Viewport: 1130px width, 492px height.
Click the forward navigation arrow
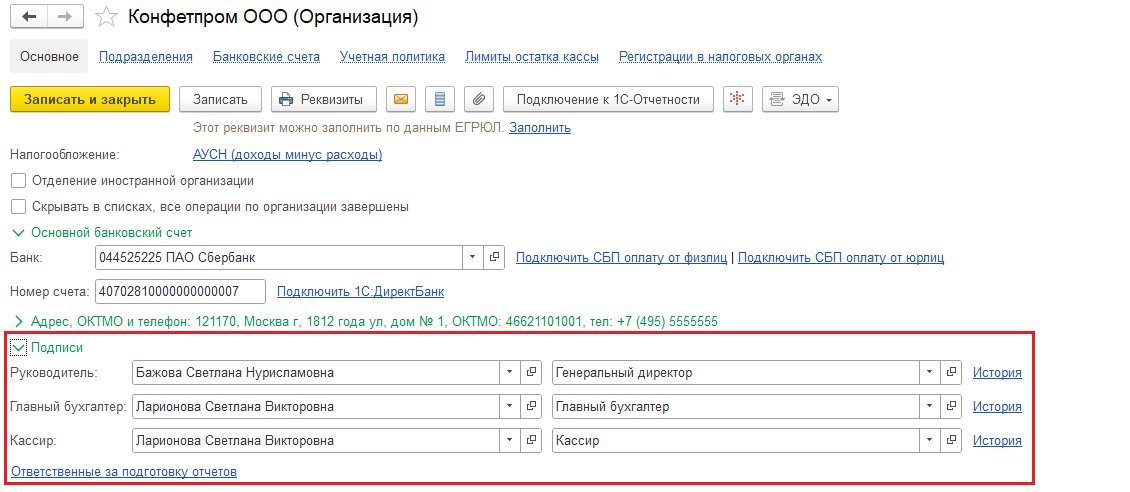tap(64, 17)
